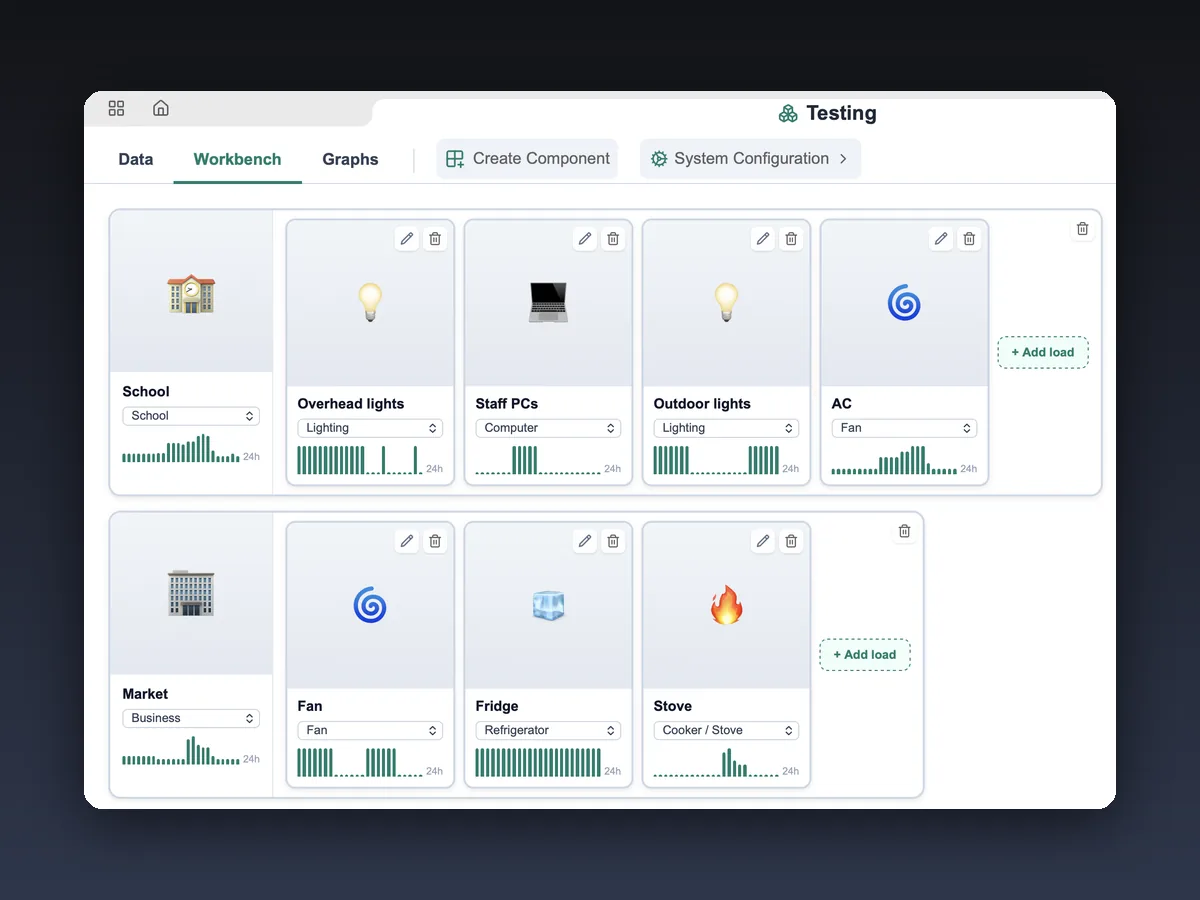Select the Market office building thumbnail
1200x900 pixels.
click(191, 594)
